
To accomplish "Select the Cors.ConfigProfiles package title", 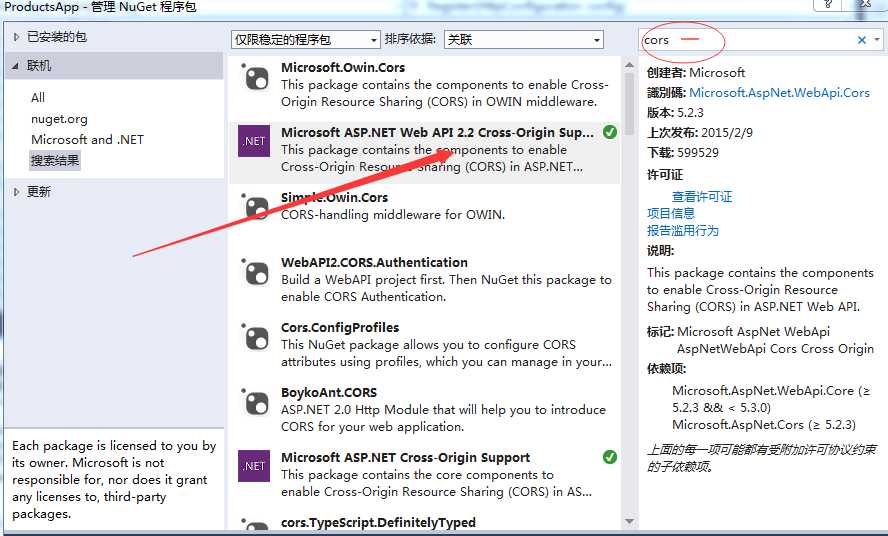I will point(340,327).
